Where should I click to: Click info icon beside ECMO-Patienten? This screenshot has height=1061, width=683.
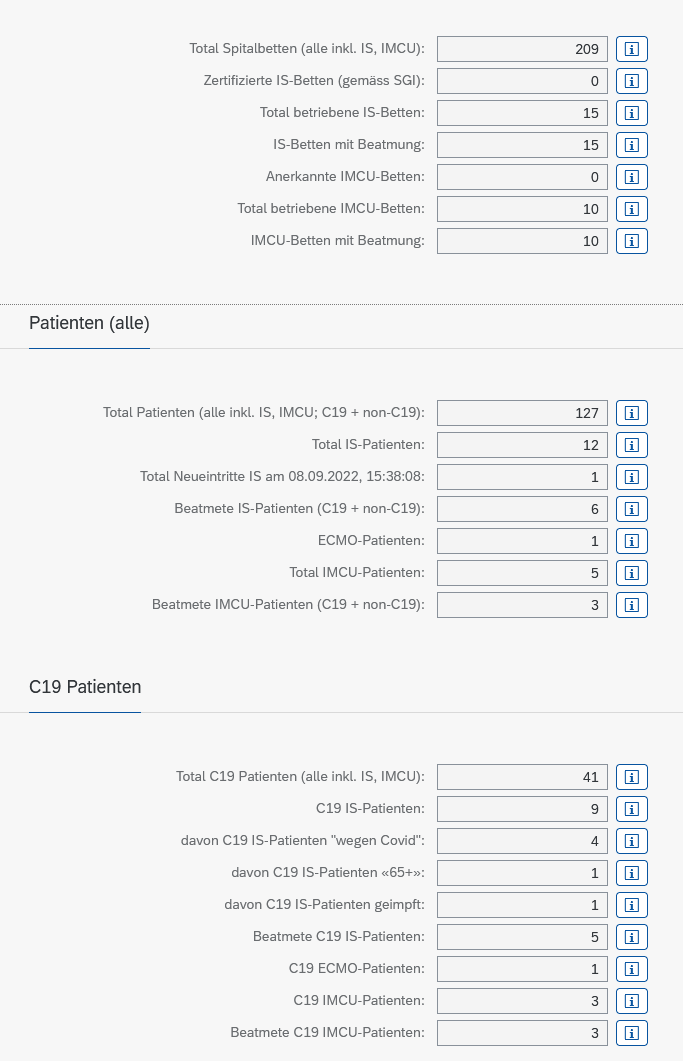[631, 541]
